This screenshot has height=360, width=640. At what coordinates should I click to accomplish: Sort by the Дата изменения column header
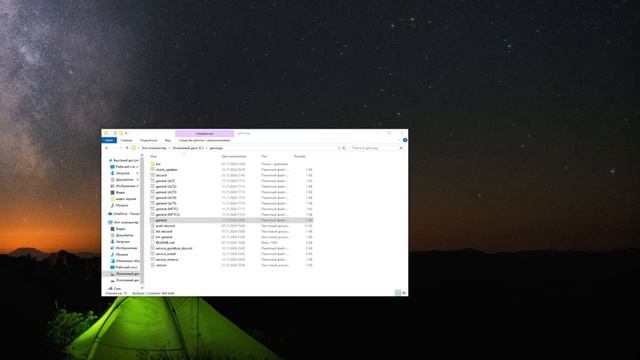point(234,156)
